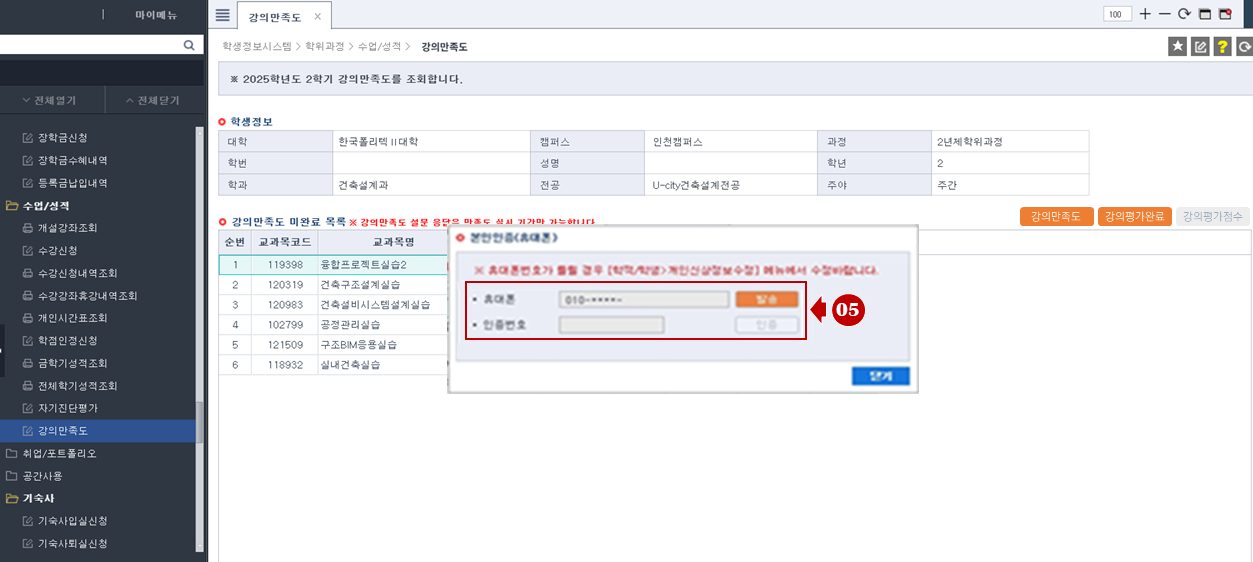The width and height of the screenshot is (1253, 562).
Task: Click the search magnifier icon in sidebar
Action: coord(188,45)
